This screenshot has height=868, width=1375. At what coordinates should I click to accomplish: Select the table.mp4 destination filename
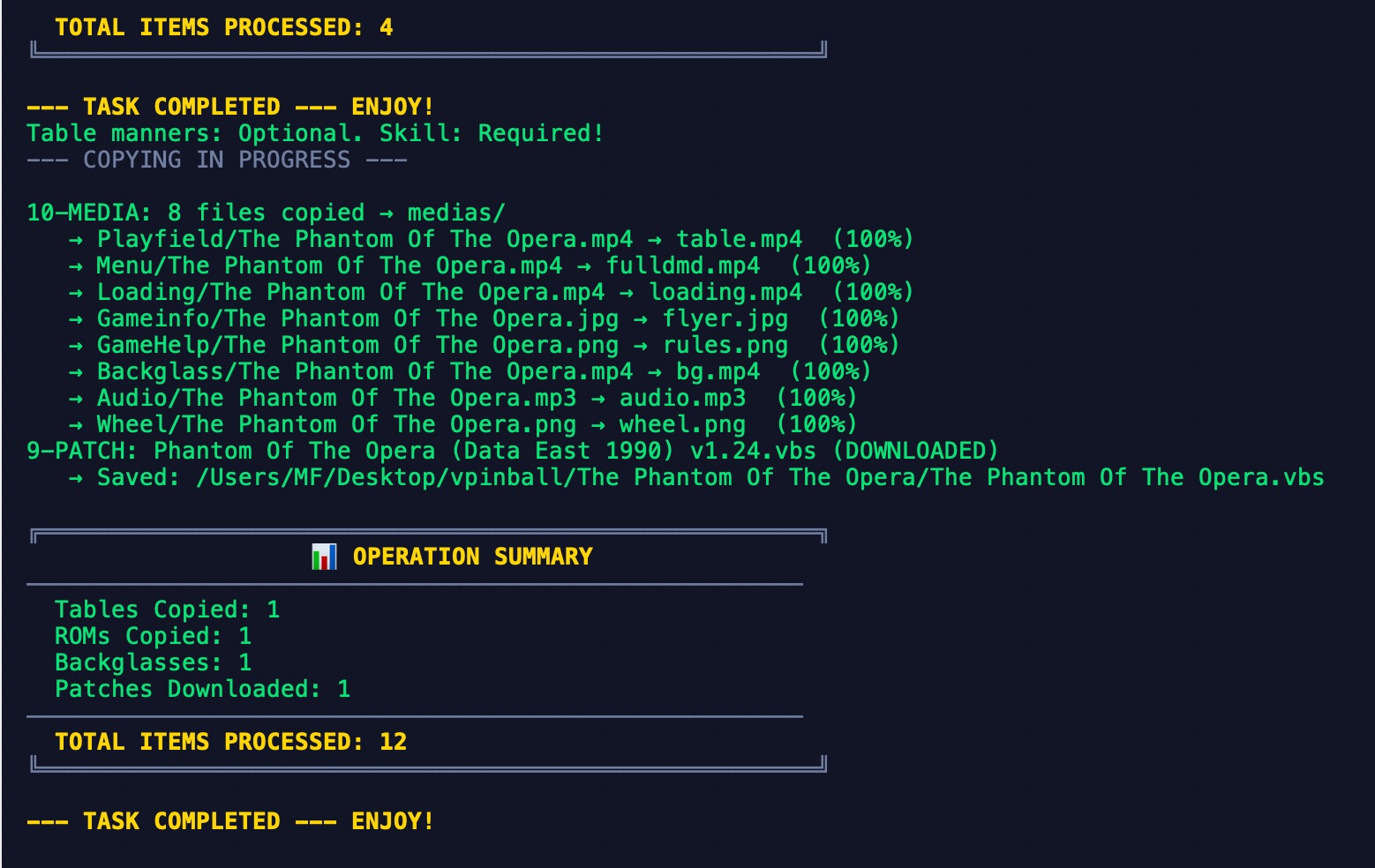pos(739,239)
